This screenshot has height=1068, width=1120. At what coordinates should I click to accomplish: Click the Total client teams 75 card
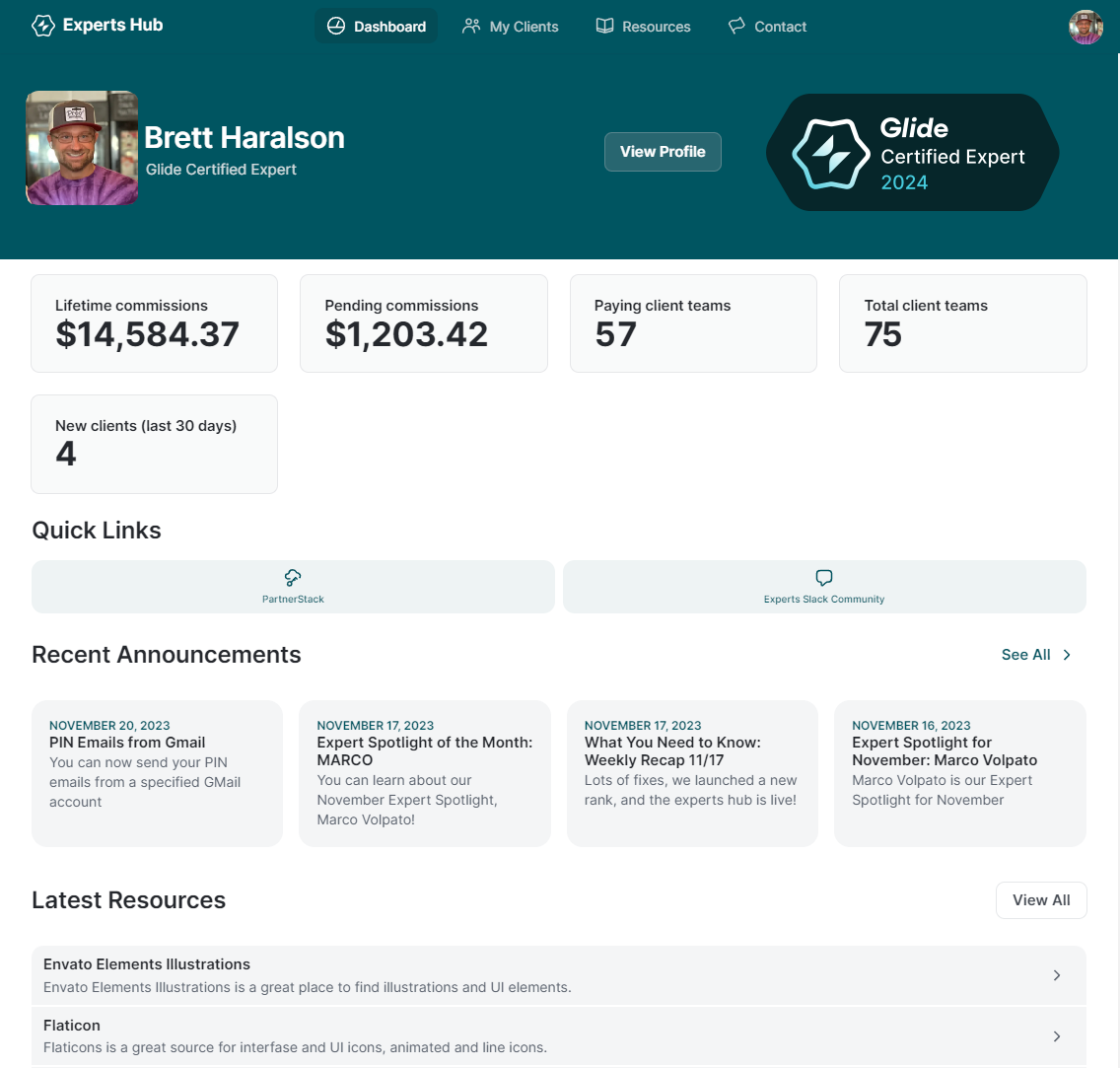pyautogui.click(x=963, y=323)
